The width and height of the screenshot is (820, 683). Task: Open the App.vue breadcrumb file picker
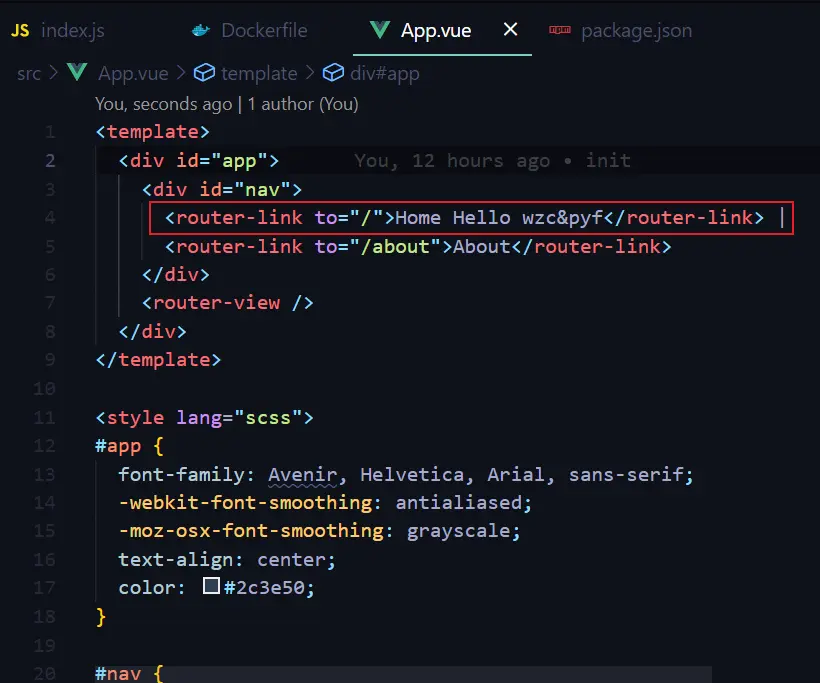tap(134, 73)
